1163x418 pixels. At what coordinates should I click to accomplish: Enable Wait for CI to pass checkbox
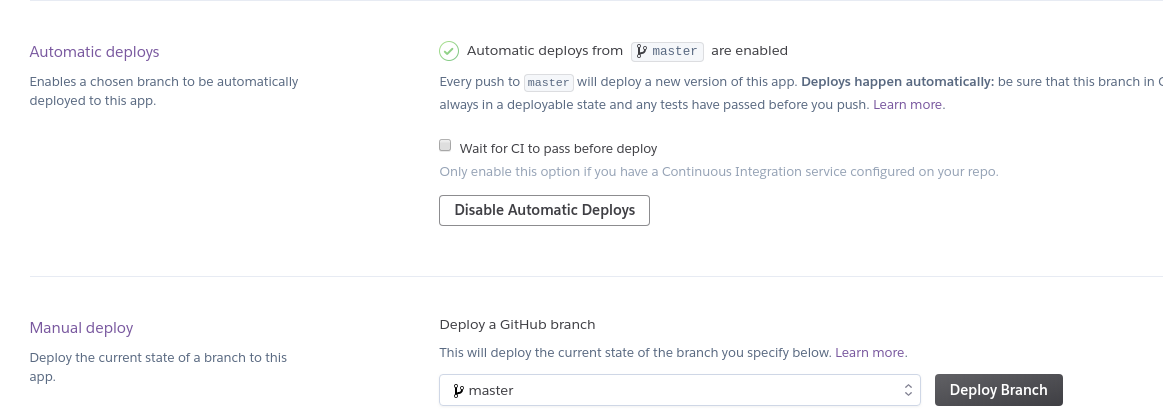(x=445, y=145)
